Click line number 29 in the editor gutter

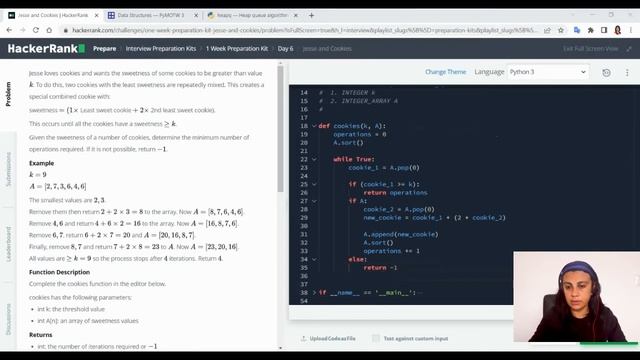(304, 218)
